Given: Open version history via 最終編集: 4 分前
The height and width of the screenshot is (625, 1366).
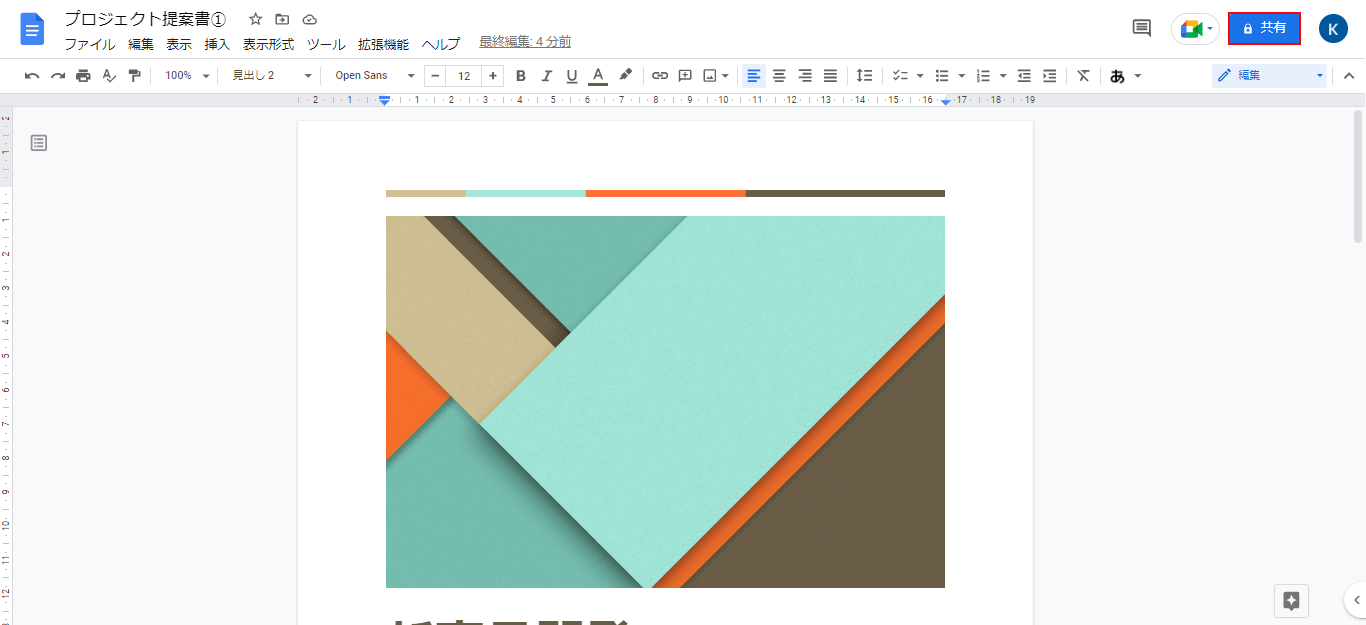Looking at the screenshot, I should pyautogui.click(x=525, y=42).
